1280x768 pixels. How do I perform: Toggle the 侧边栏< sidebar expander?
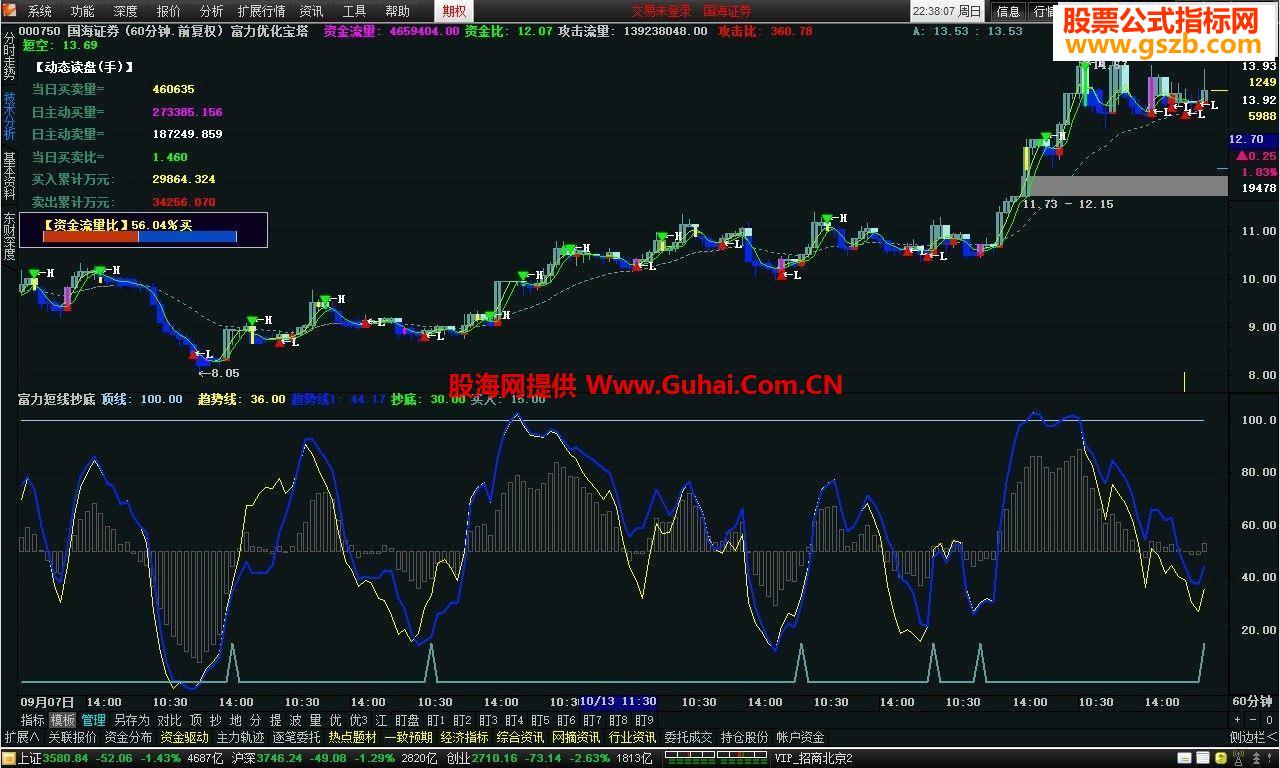tap(1253, 737)
